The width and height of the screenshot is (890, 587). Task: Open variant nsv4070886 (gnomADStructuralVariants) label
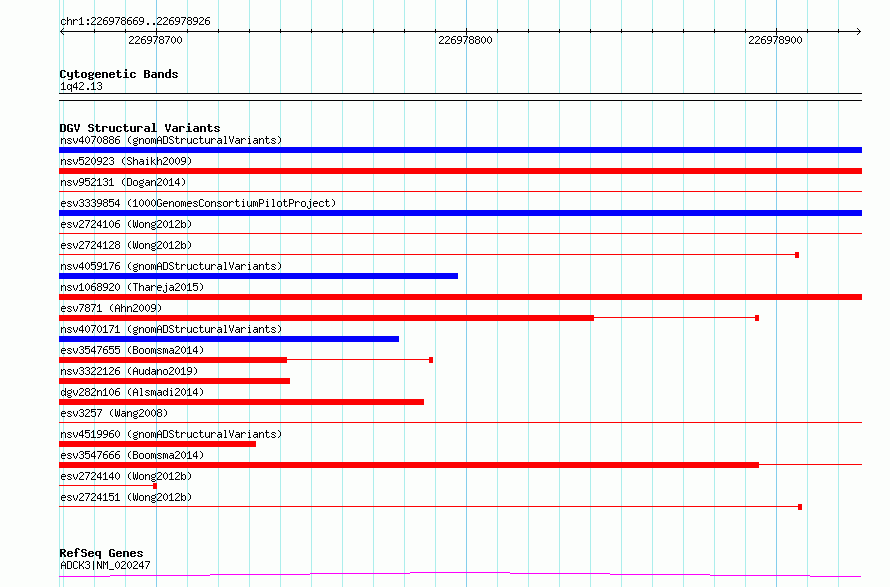point(171,140)
